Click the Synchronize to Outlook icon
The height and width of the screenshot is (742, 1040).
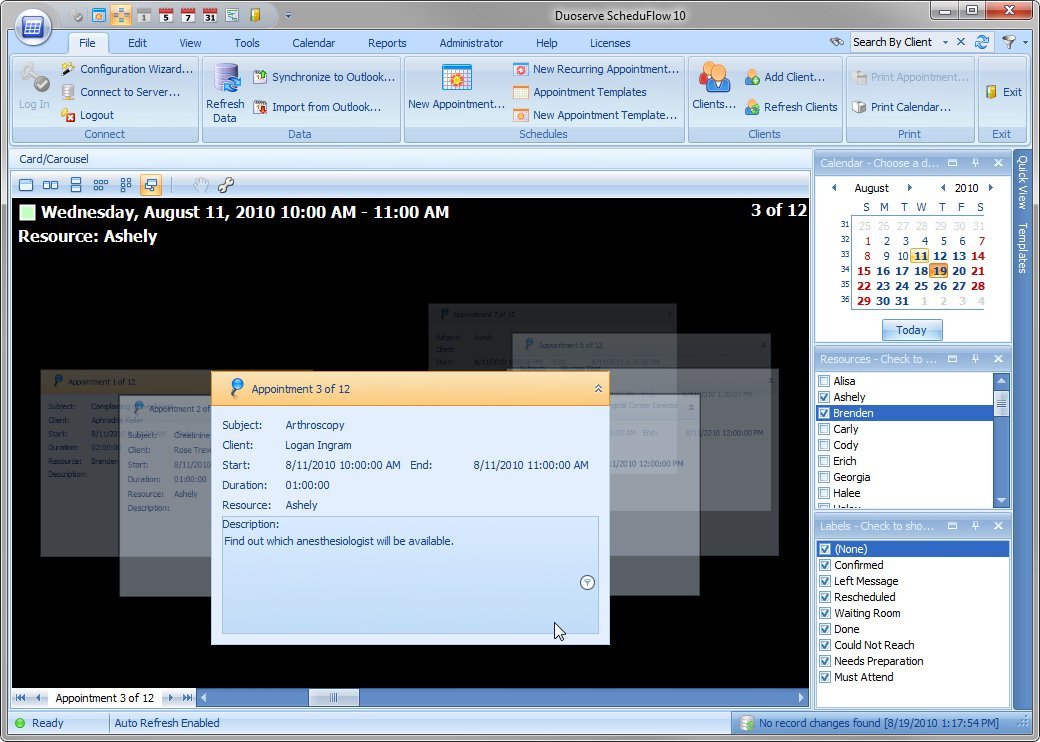pyautogui.click(x=261, y=75)
